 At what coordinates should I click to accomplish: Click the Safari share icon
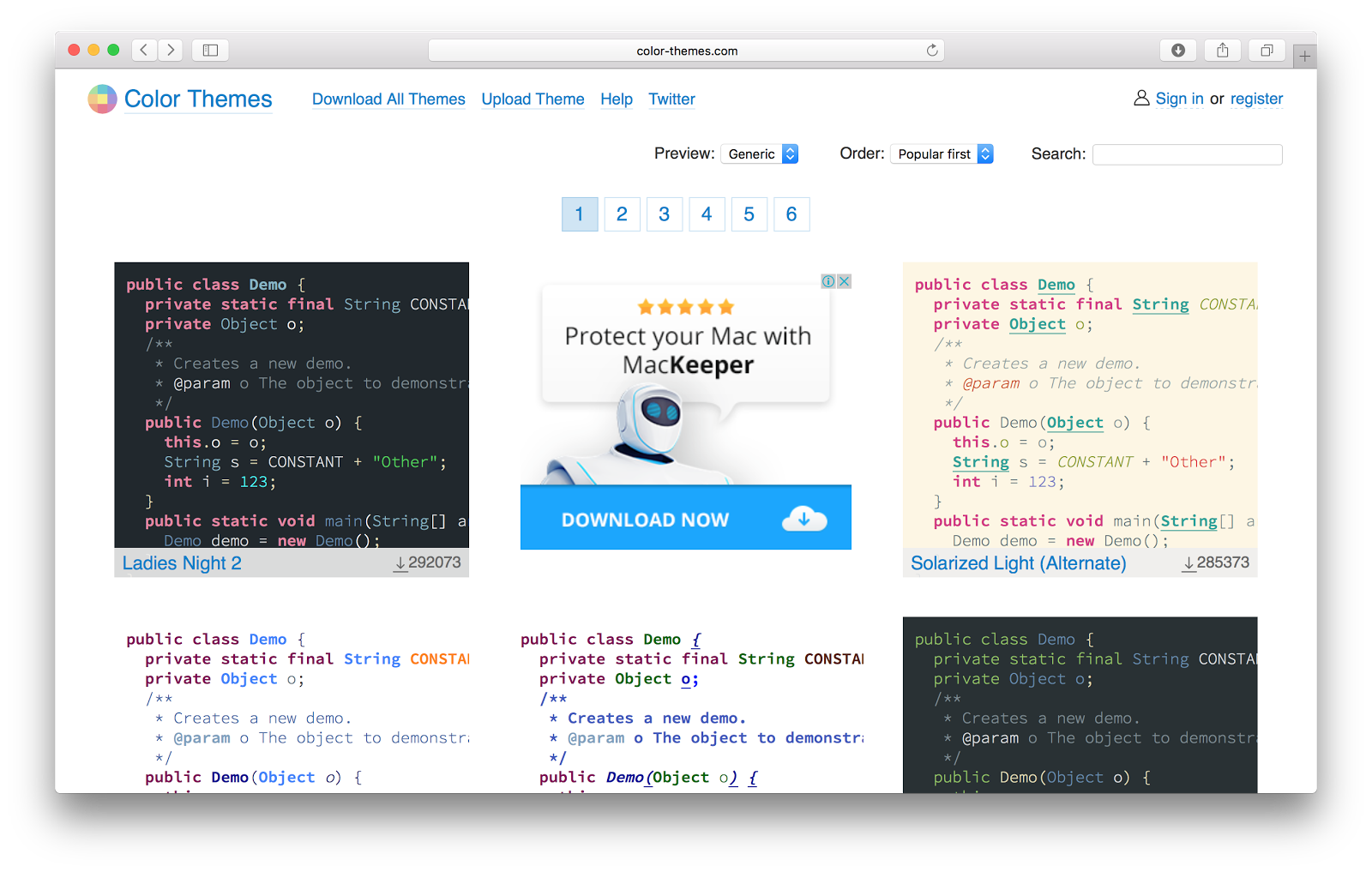pos(1223,50)
